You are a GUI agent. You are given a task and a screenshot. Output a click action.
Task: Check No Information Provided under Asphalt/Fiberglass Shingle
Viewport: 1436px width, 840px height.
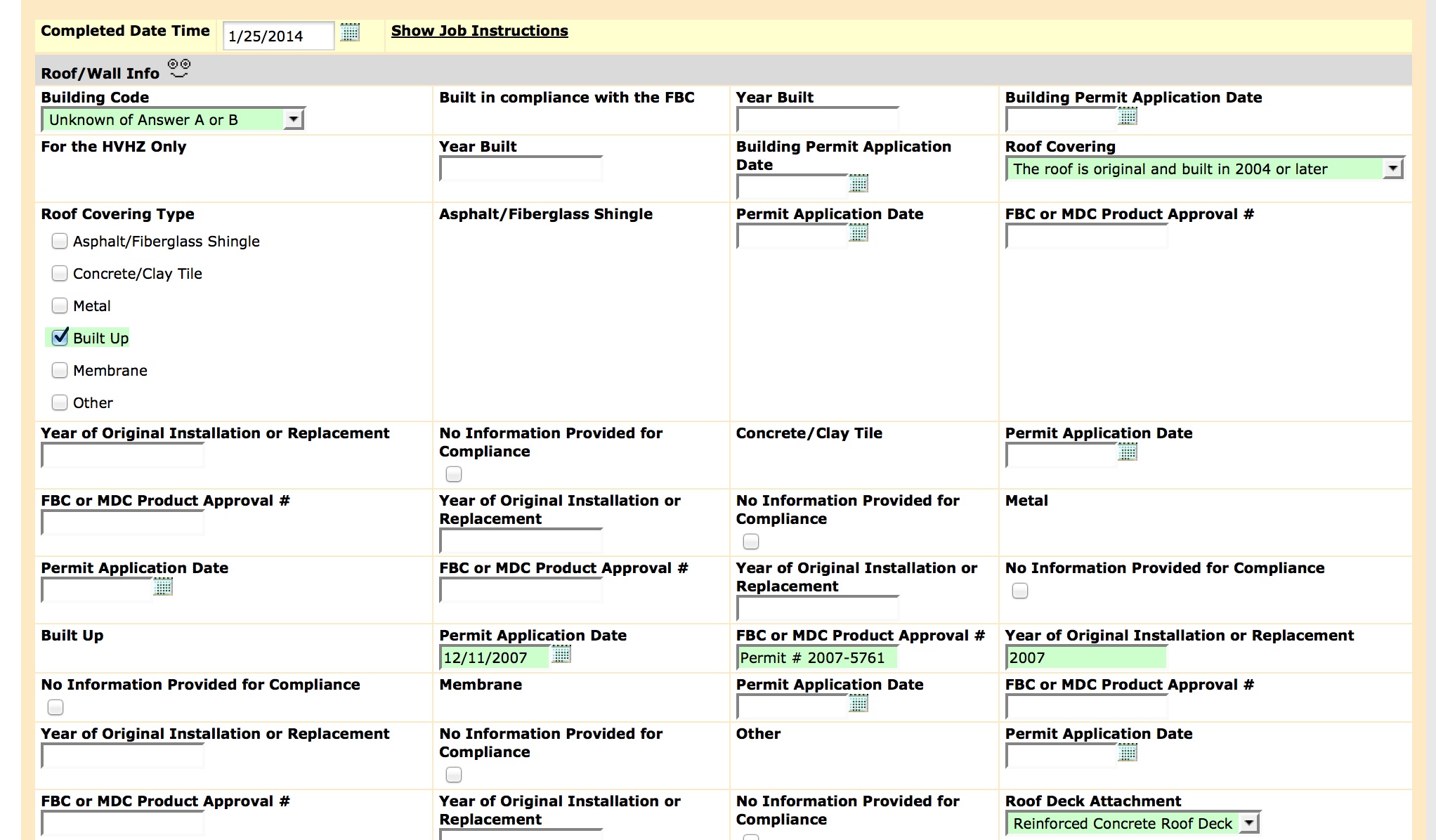point(454,475)
